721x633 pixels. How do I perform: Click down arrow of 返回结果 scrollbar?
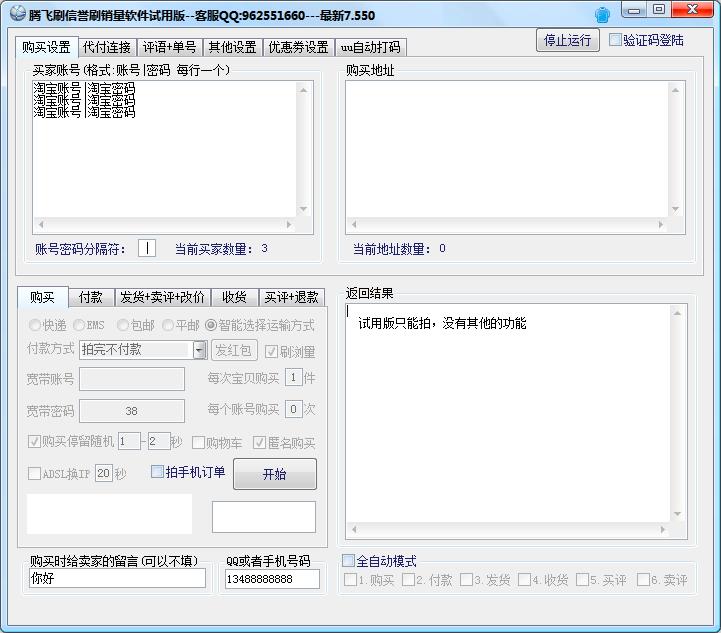[677, 514]
